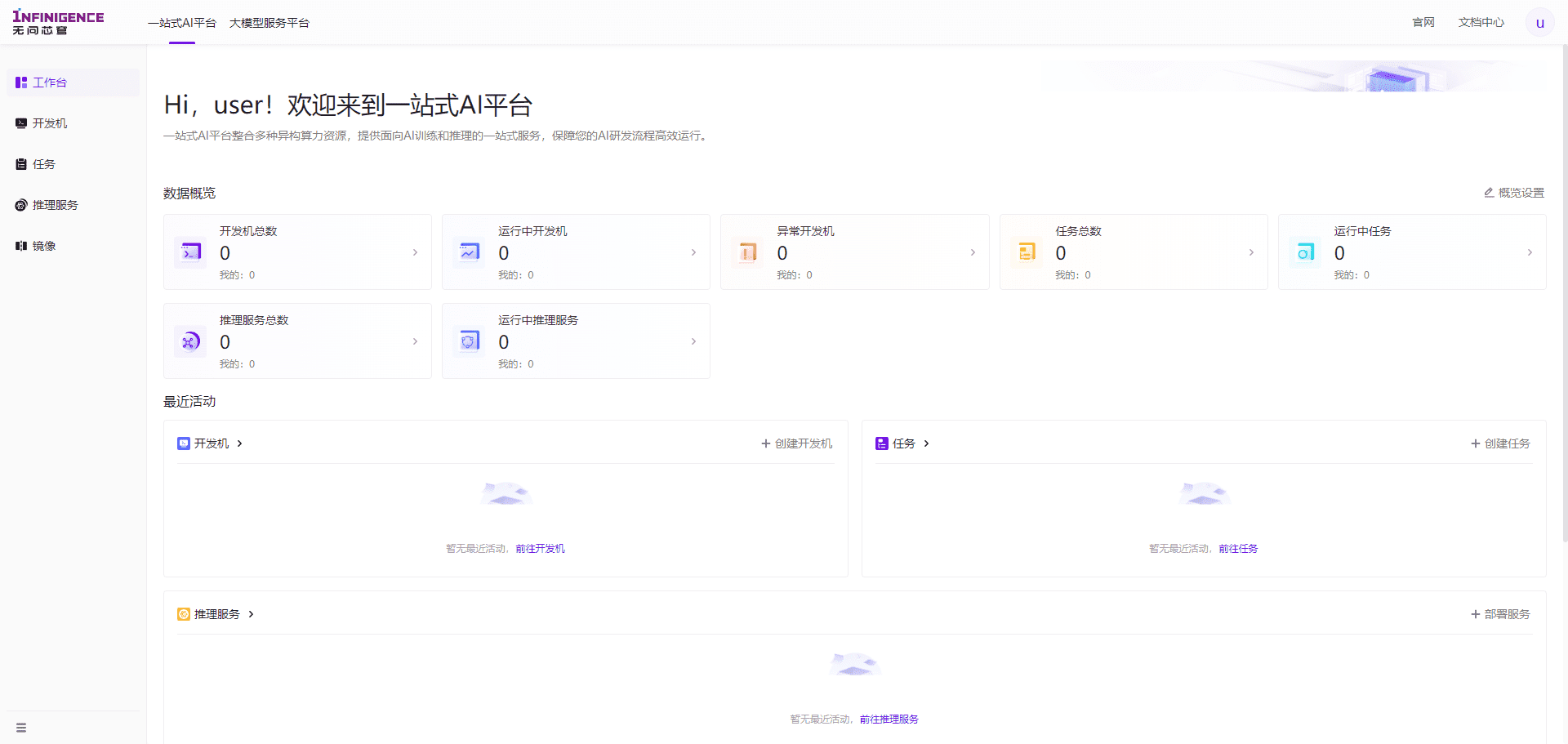Follow the 前往推理服务 link
1568x744 pixels.
point(889,719)
